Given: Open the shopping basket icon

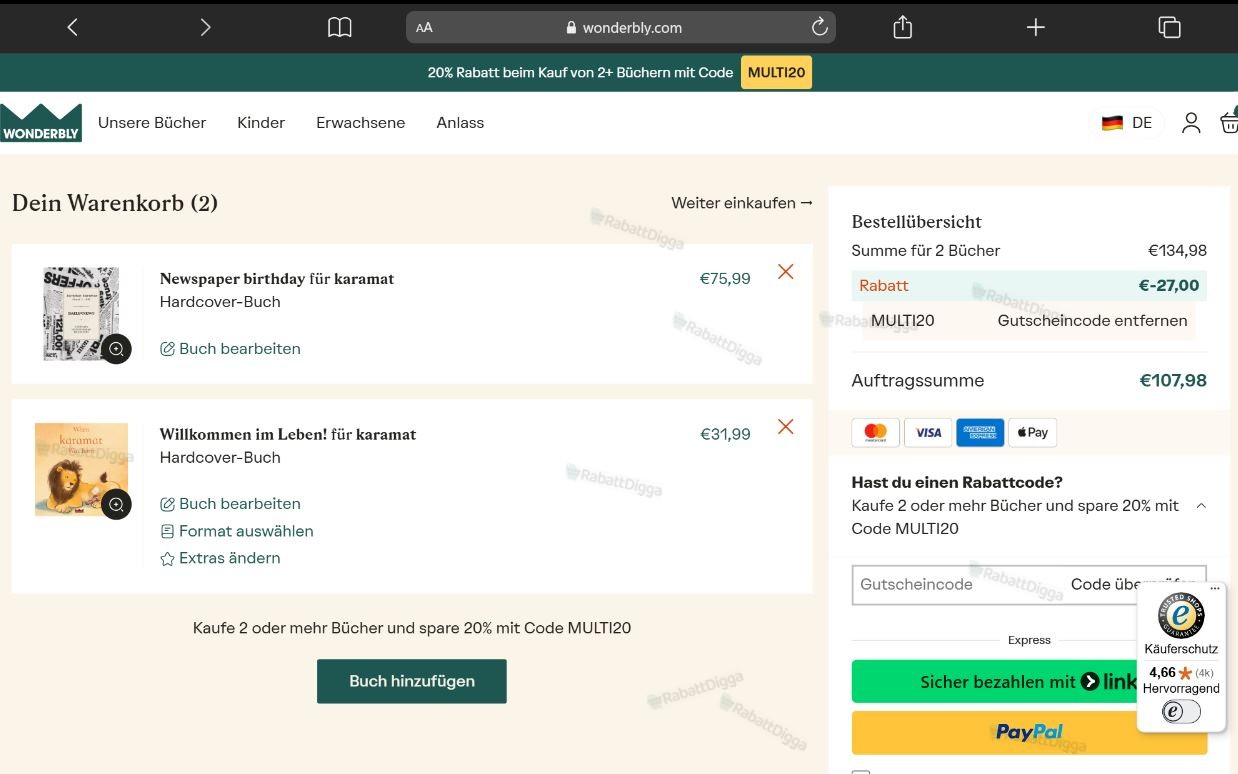Looking at the screenshot, I should coord(1229,122).
